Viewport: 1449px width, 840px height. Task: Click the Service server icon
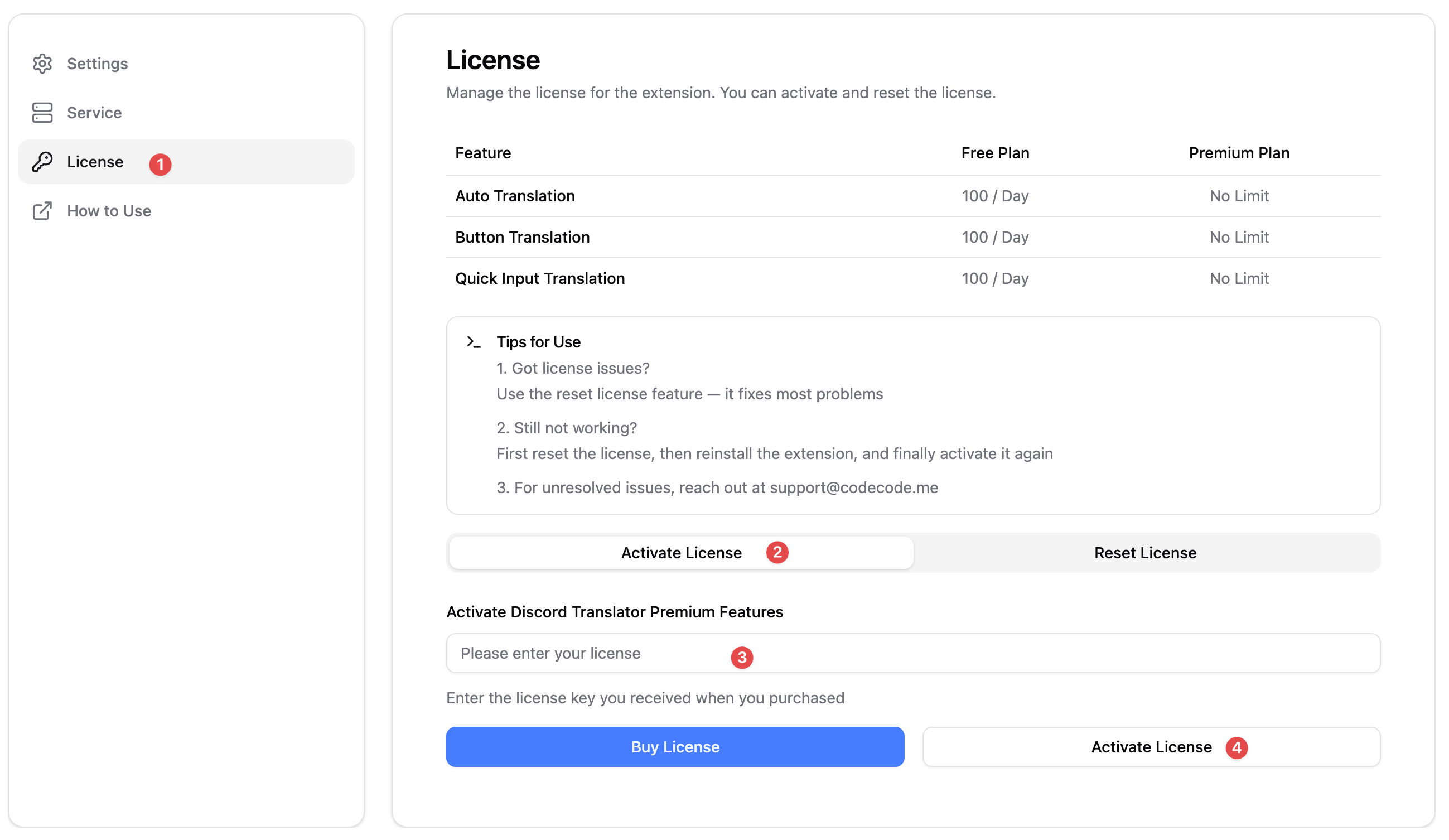coord(42,113)
